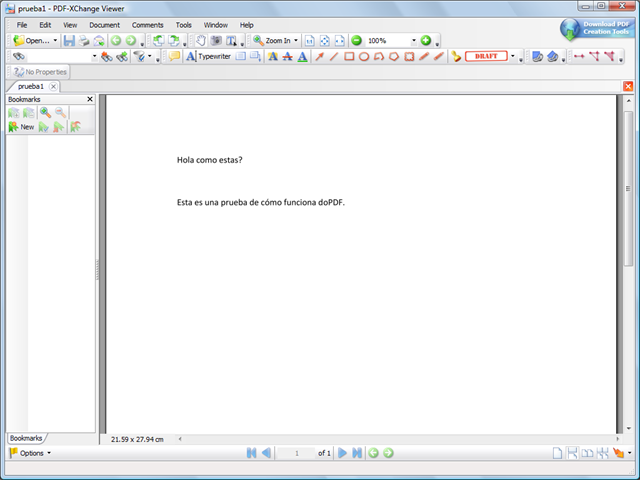Open the page layout dropdown arrow

(x=629, y=453)
